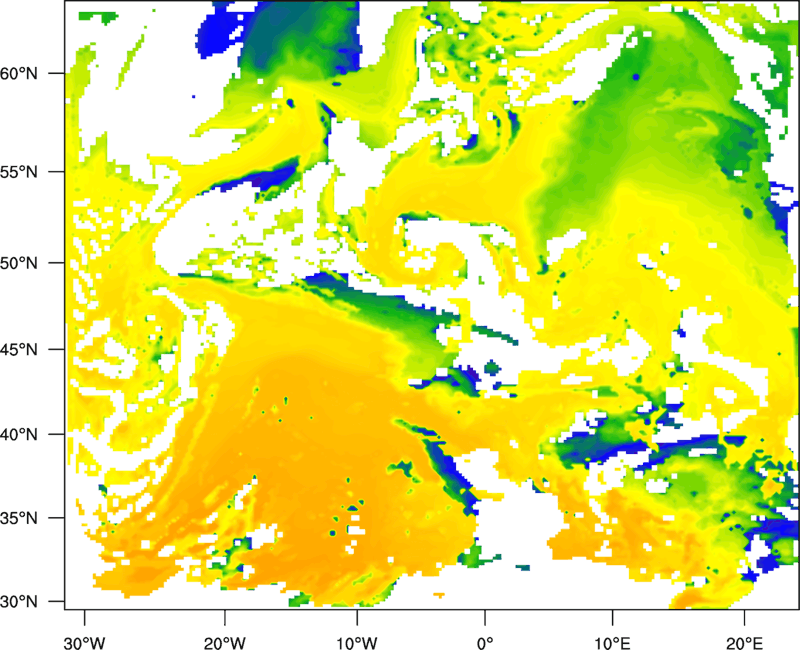Click the 60°N latitude label
This screenshot has height=650, width=800.
click(19, 74)
